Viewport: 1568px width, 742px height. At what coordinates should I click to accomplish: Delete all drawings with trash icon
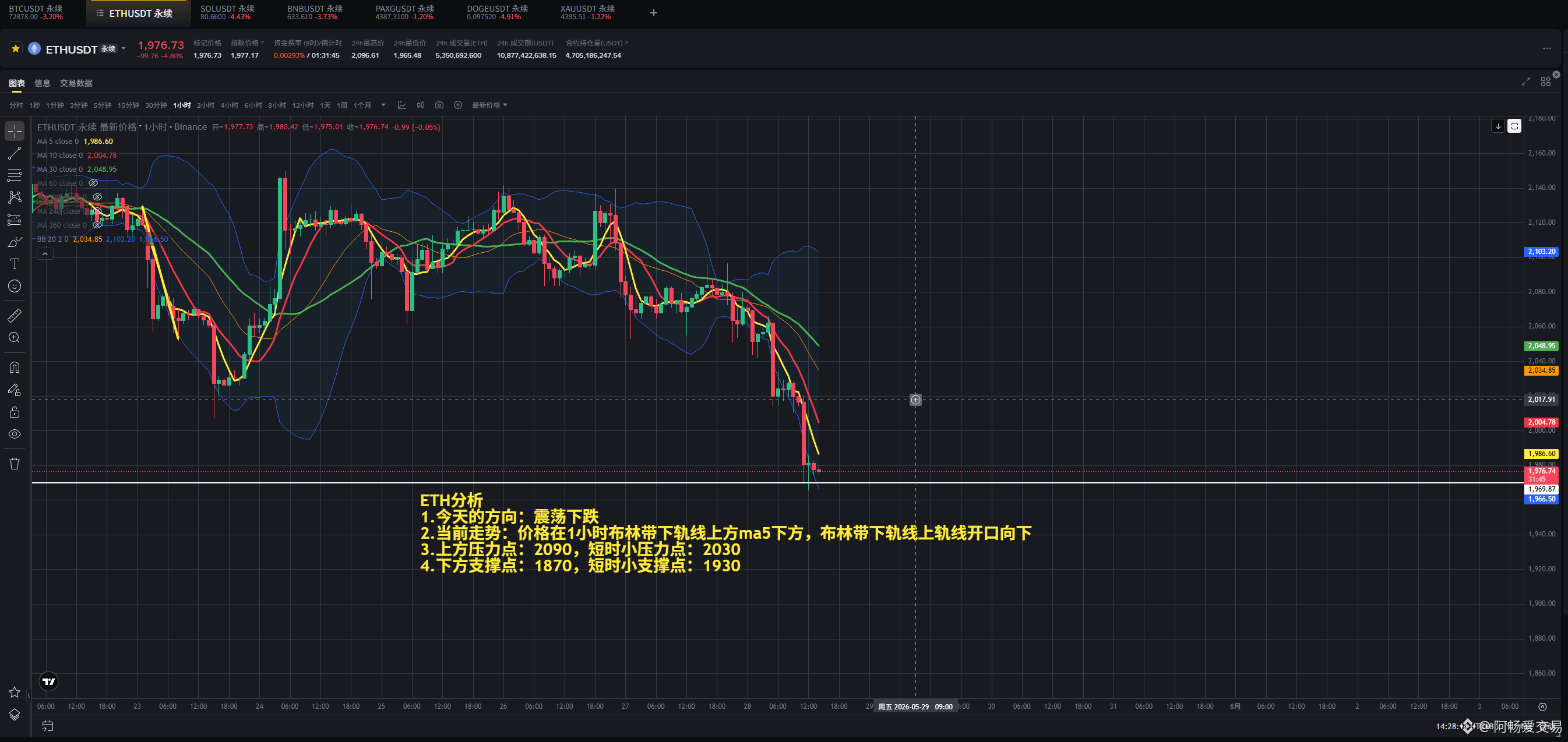coord(15,464)
